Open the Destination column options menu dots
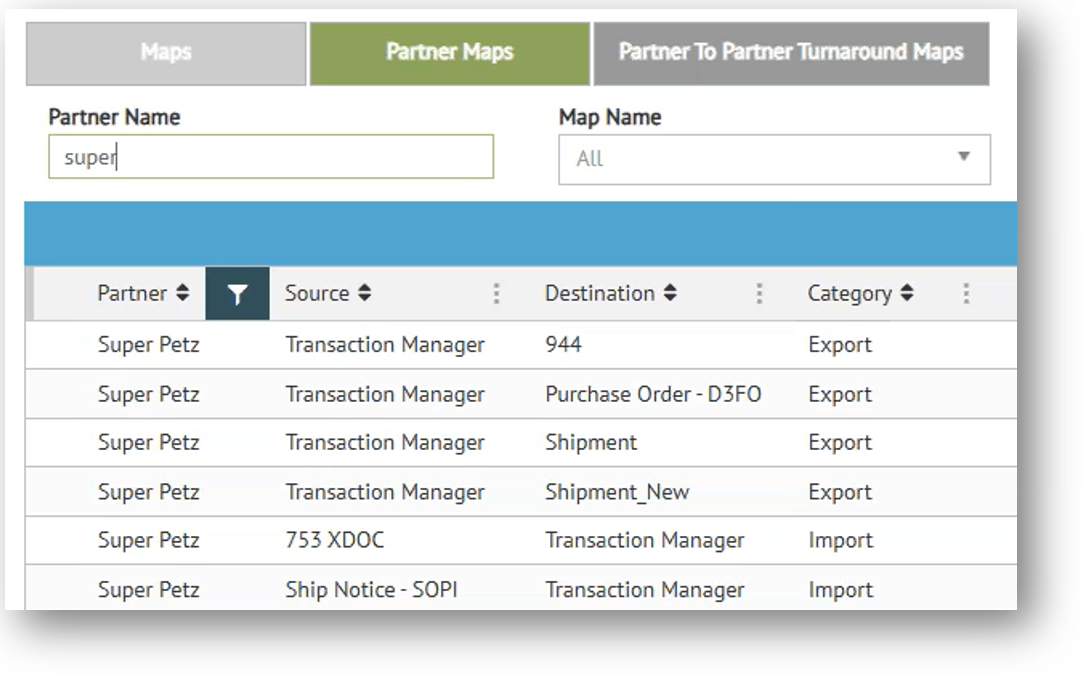This screenshot has height=700, width=1084. coord(759,294)
